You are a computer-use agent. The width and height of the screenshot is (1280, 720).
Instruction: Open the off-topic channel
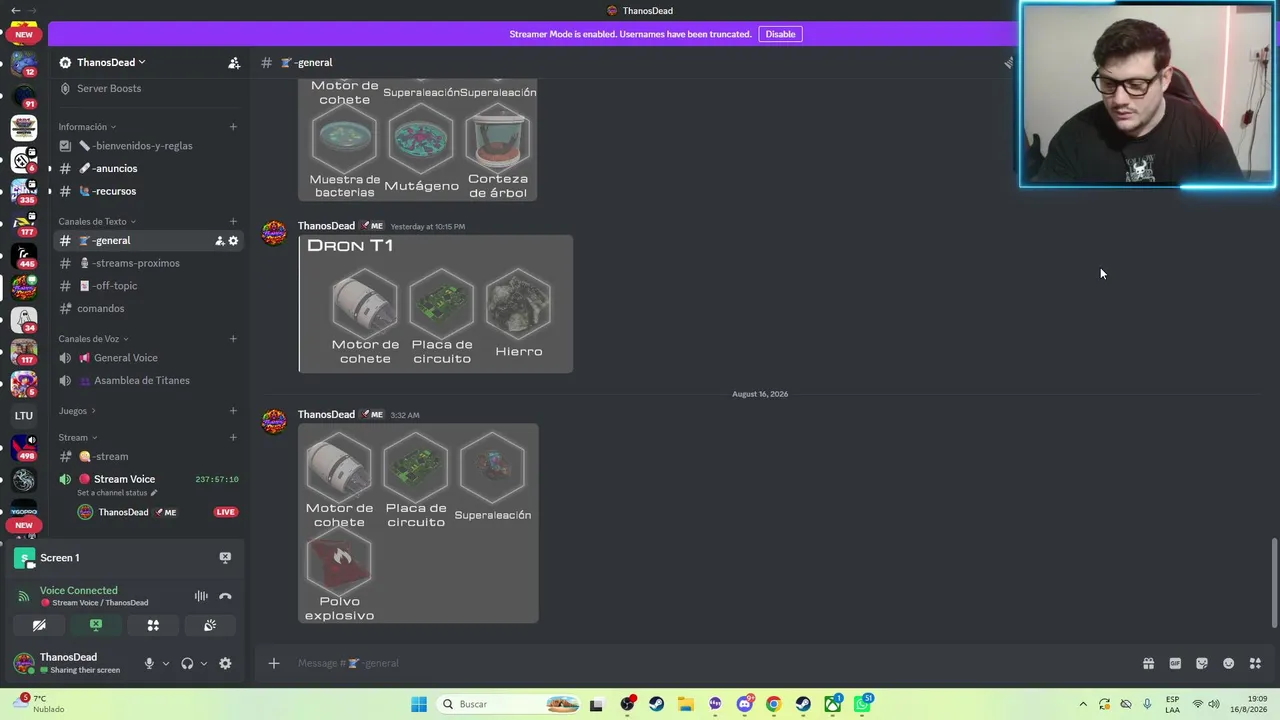[150, 286]
